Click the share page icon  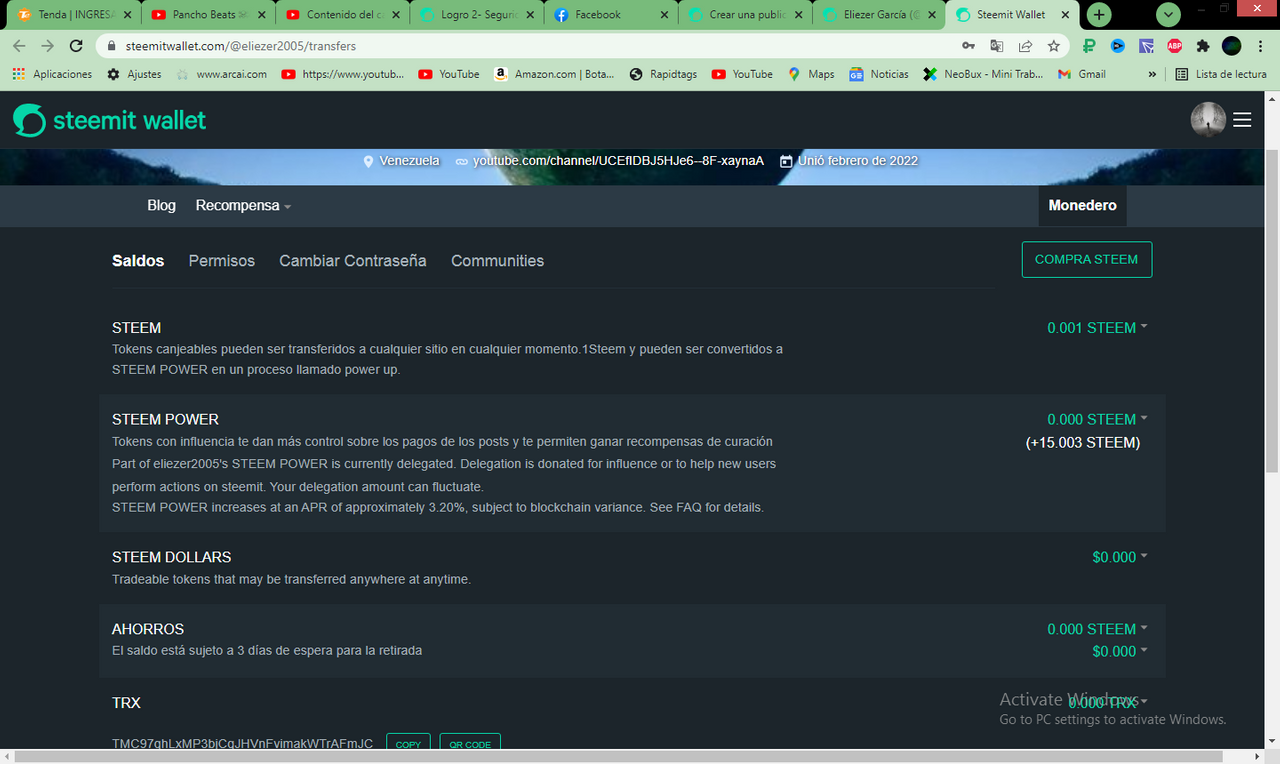1025,46
